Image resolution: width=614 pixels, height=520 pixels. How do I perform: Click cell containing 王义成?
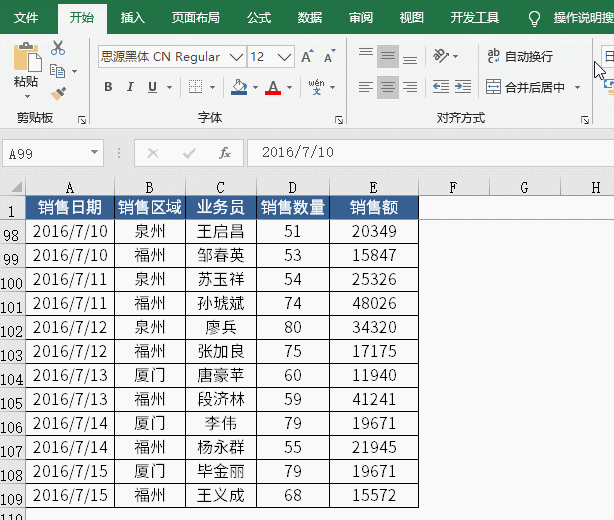pos(221,495)
